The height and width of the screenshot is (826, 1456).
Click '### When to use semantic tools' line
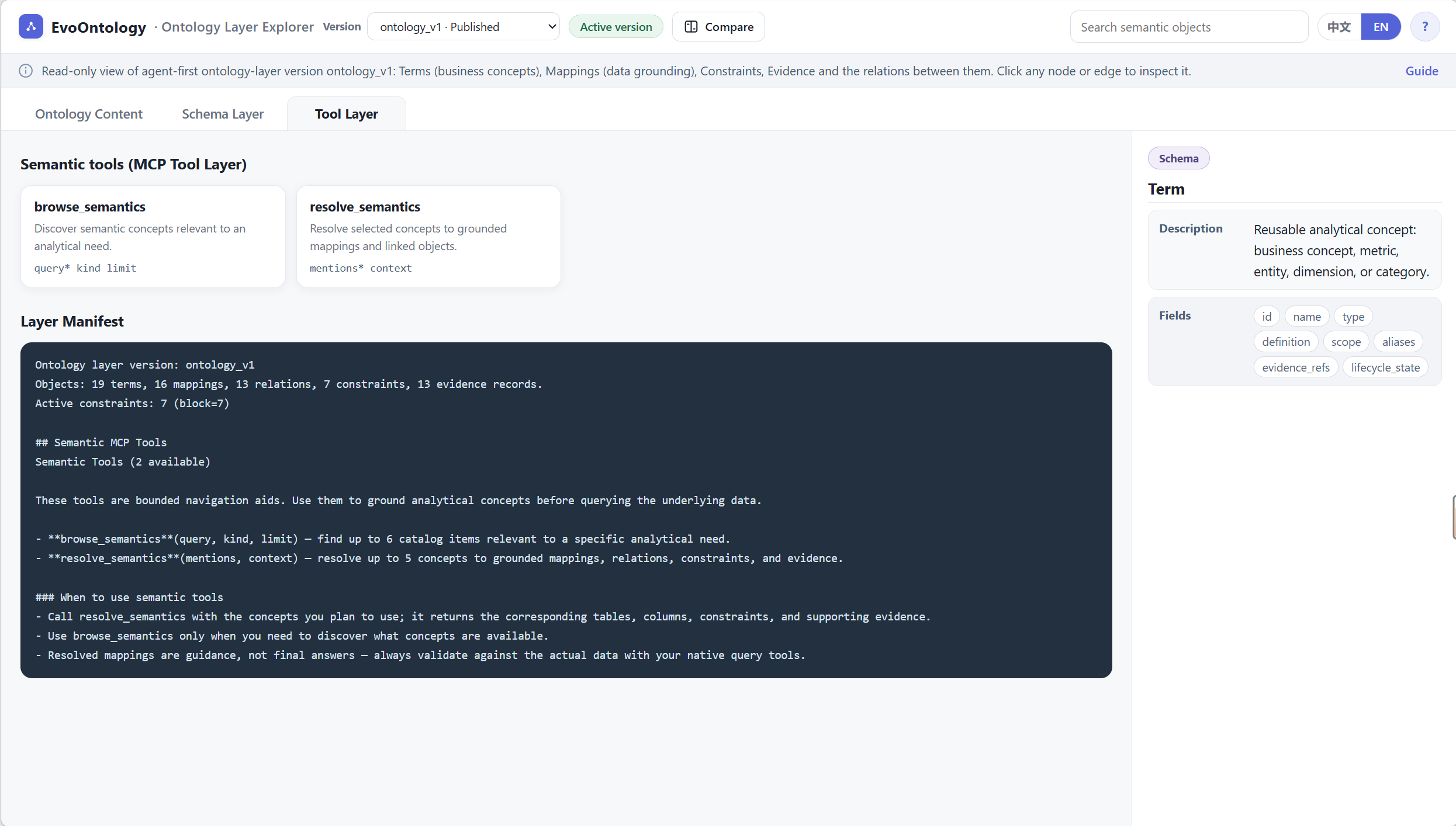point(129,598)
